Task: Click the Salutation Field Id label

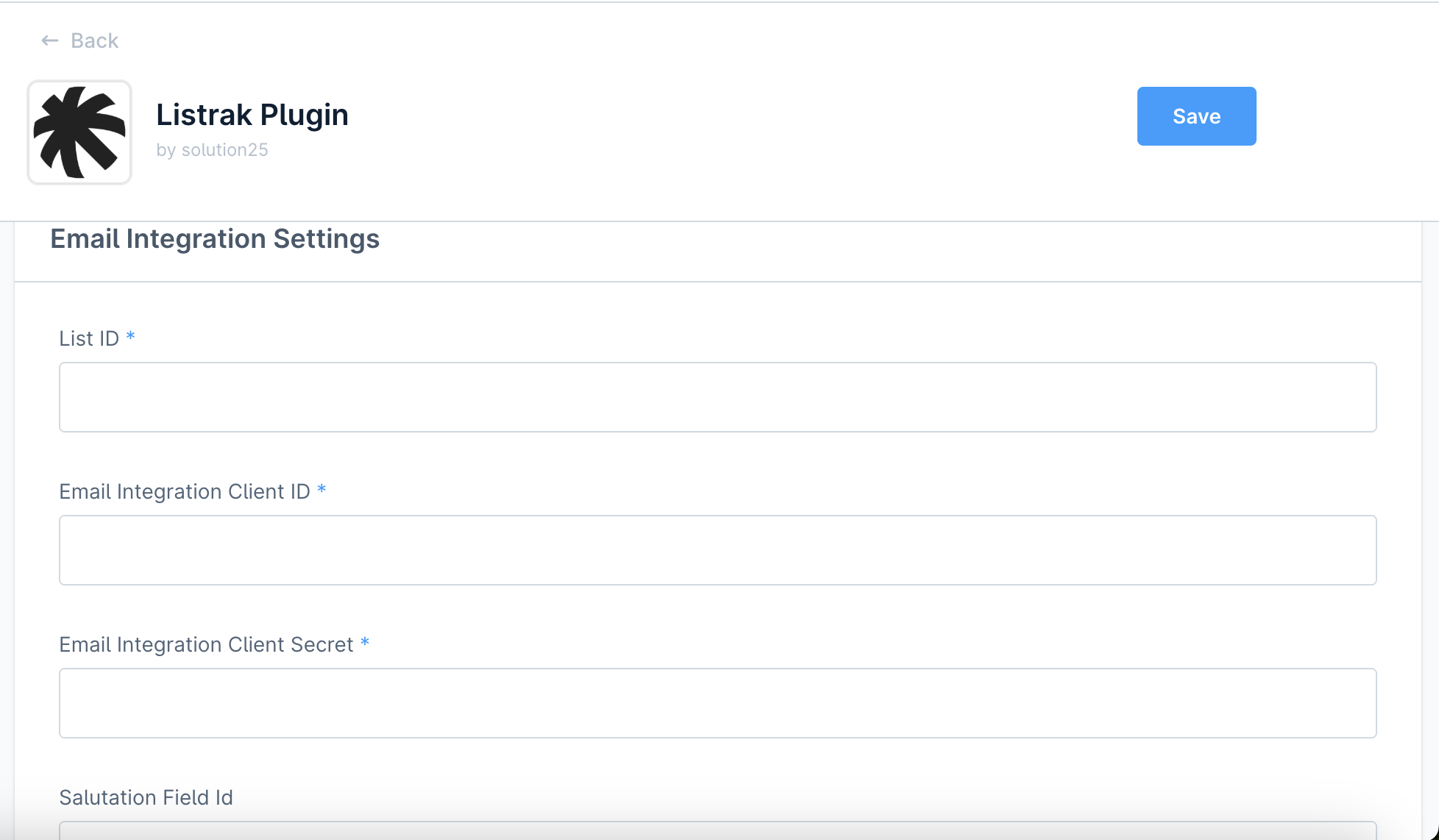Action: [146, 797]
